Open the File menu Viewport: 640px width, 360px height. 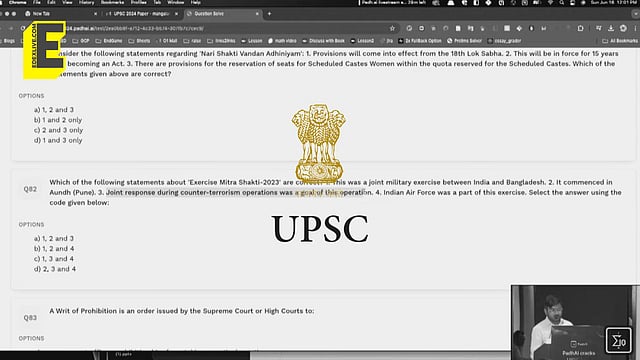(37, 2)
